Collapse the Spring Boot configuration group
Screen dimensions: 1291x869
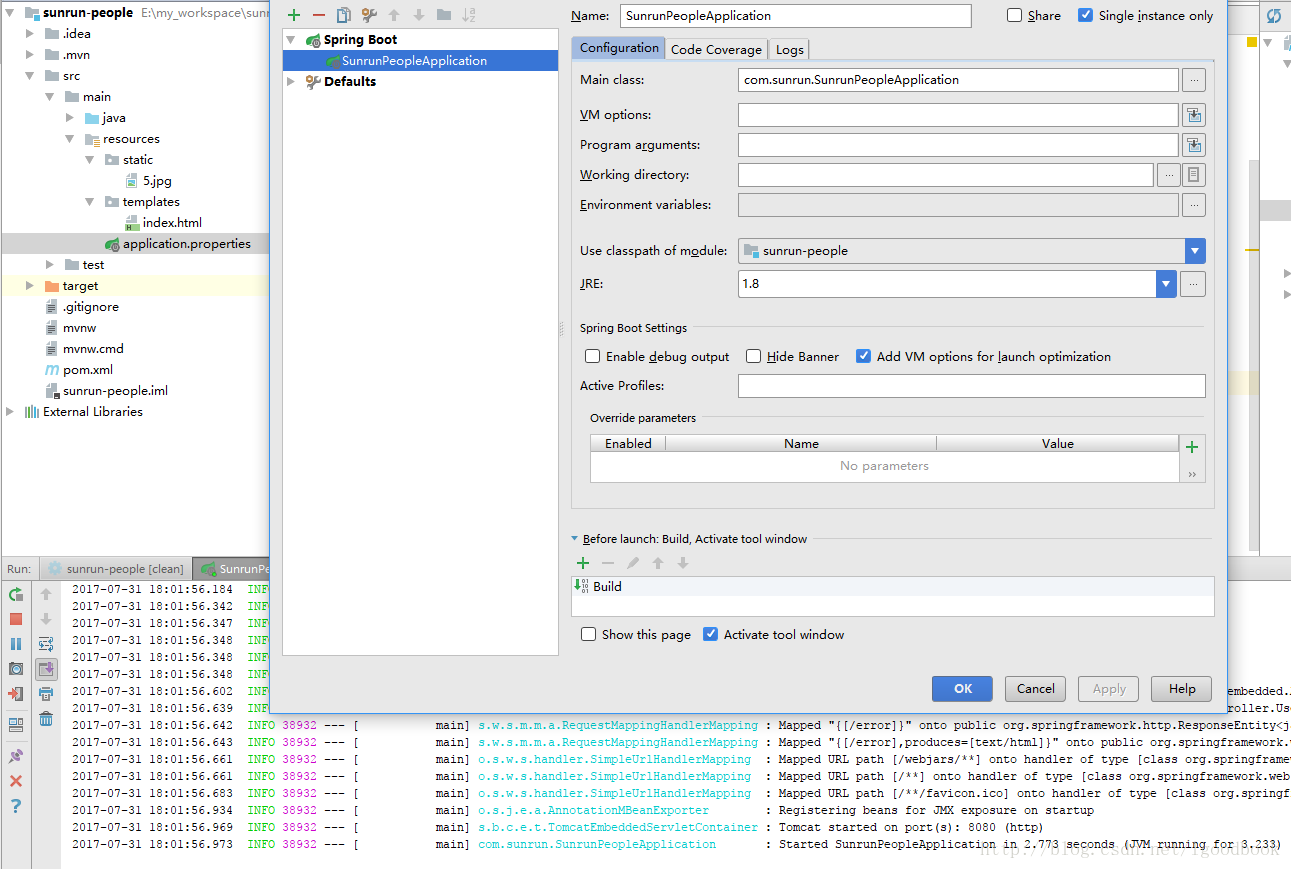tap(291, 40)
